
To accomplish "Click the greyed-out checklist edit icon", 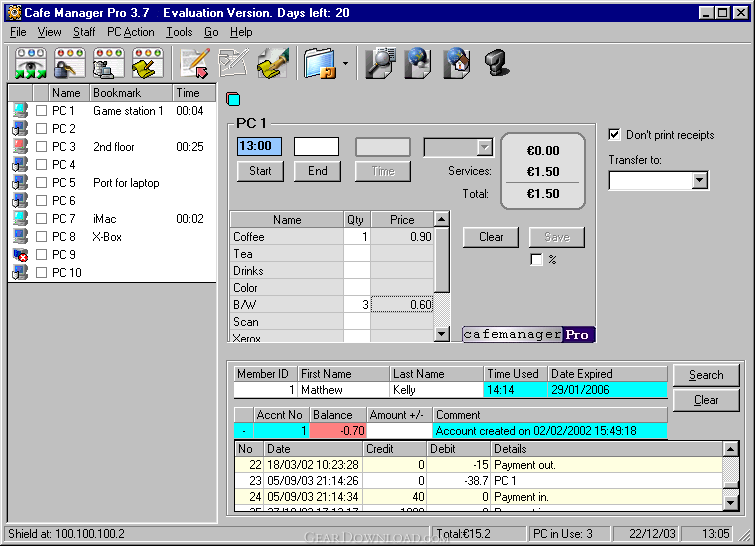I will pyautogui.click(x=234, y=63).
